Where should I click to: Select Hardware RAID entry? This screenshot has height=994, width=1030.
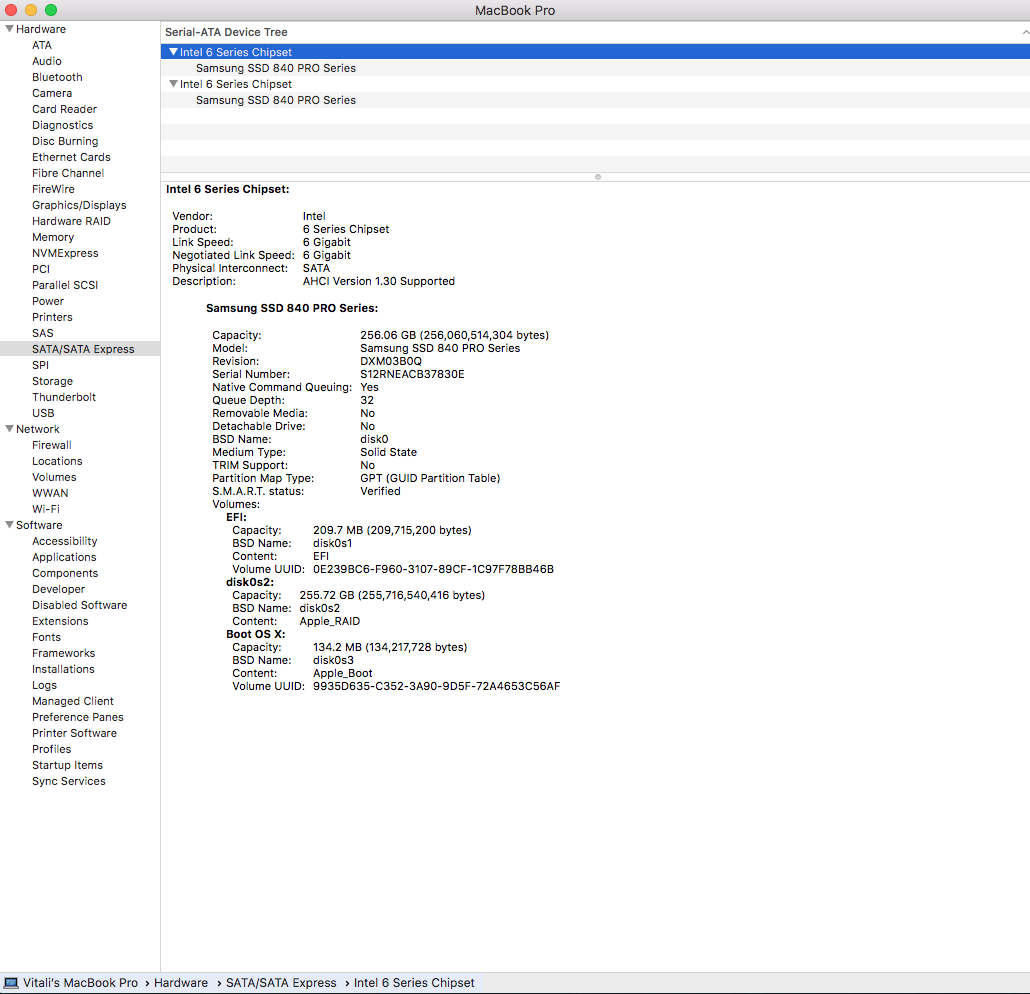[71, 221]
